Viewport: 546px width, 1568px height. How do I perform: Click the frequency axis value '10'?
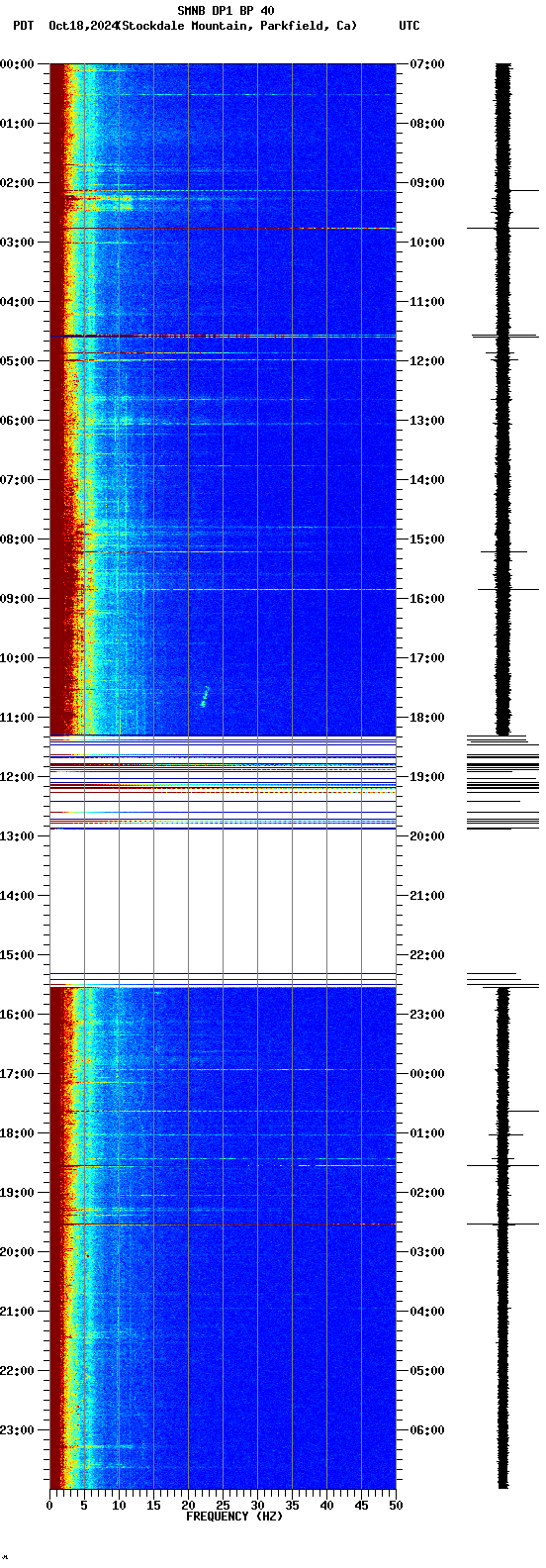[x=119, y=1506]
